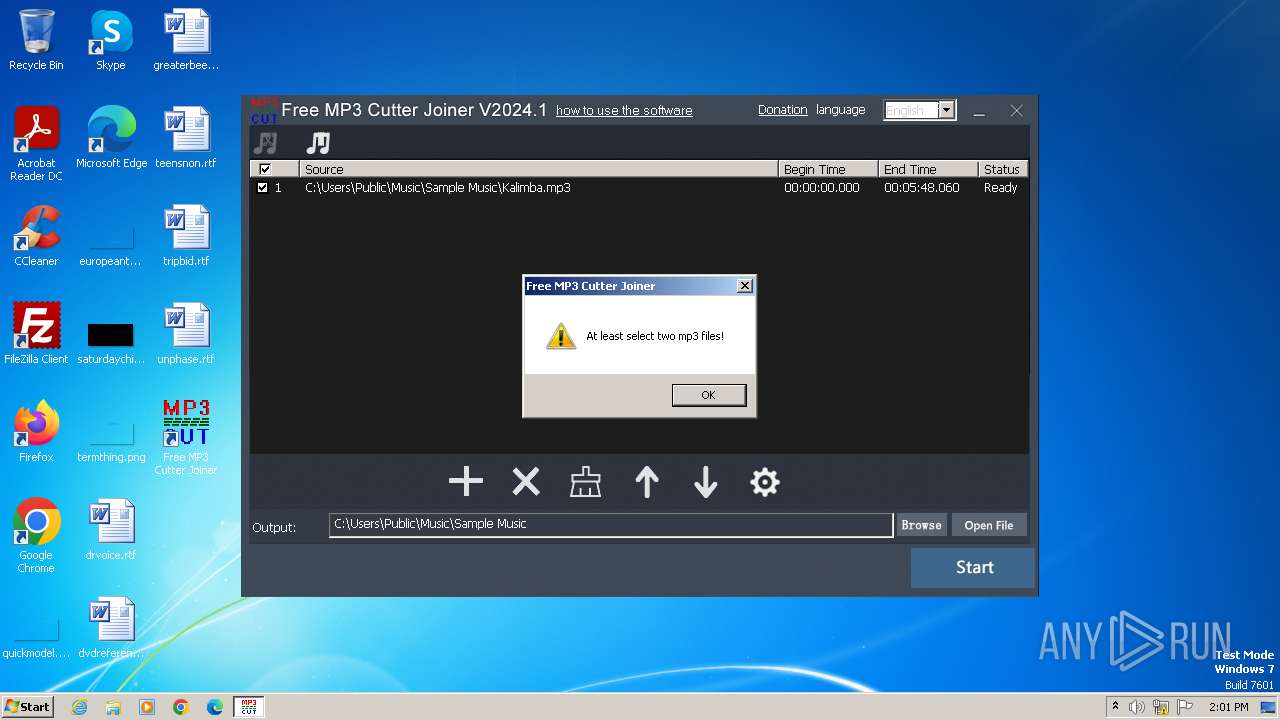Click the Output path input field
Screen dimensions: 1280x720
click(611, 525)
